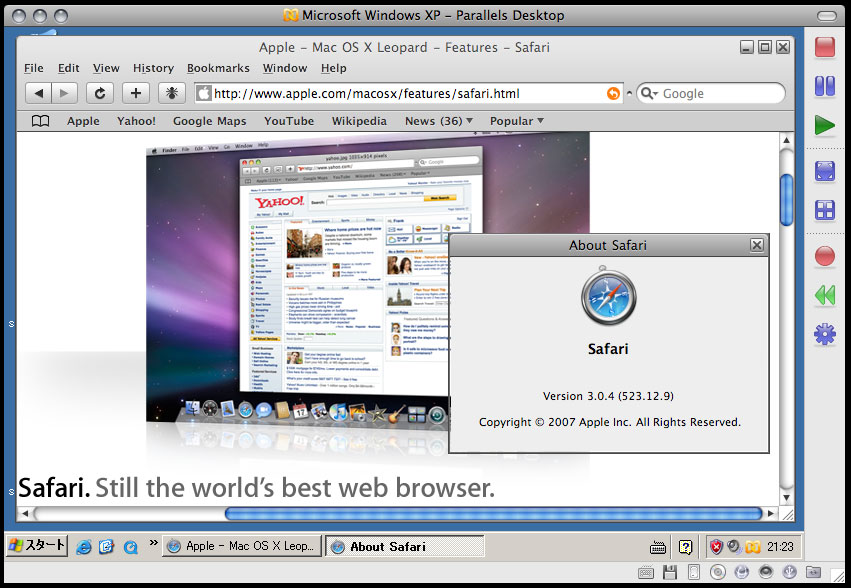The image size is (851, 588).
Task: Open the Help menu
Action: [333, 68]
